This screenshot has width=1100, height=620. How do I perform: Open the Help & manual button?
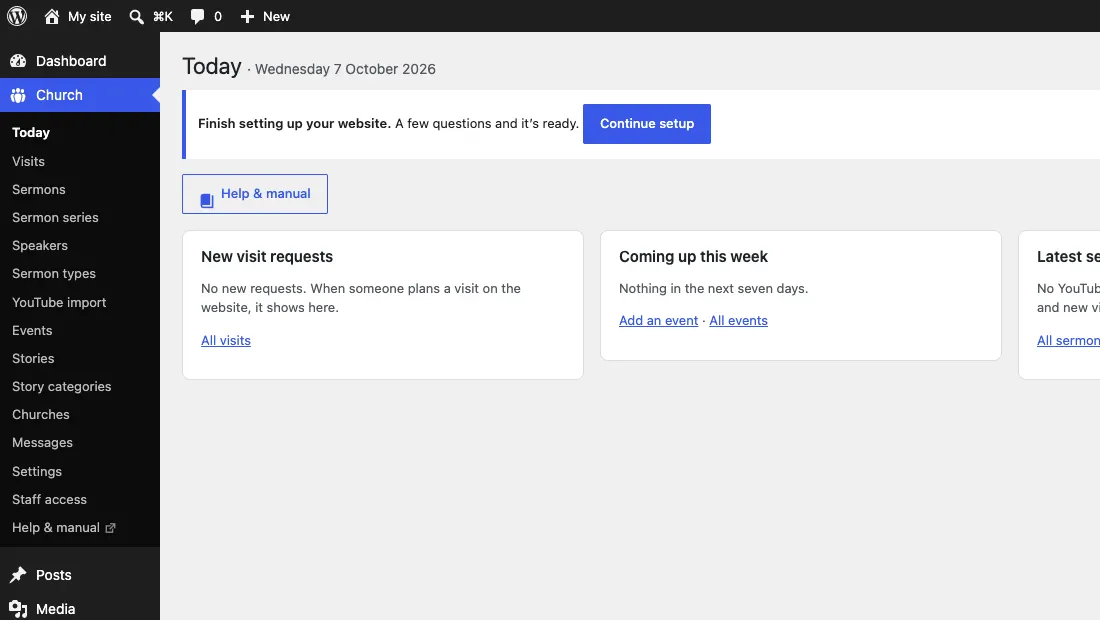[255, 194]
